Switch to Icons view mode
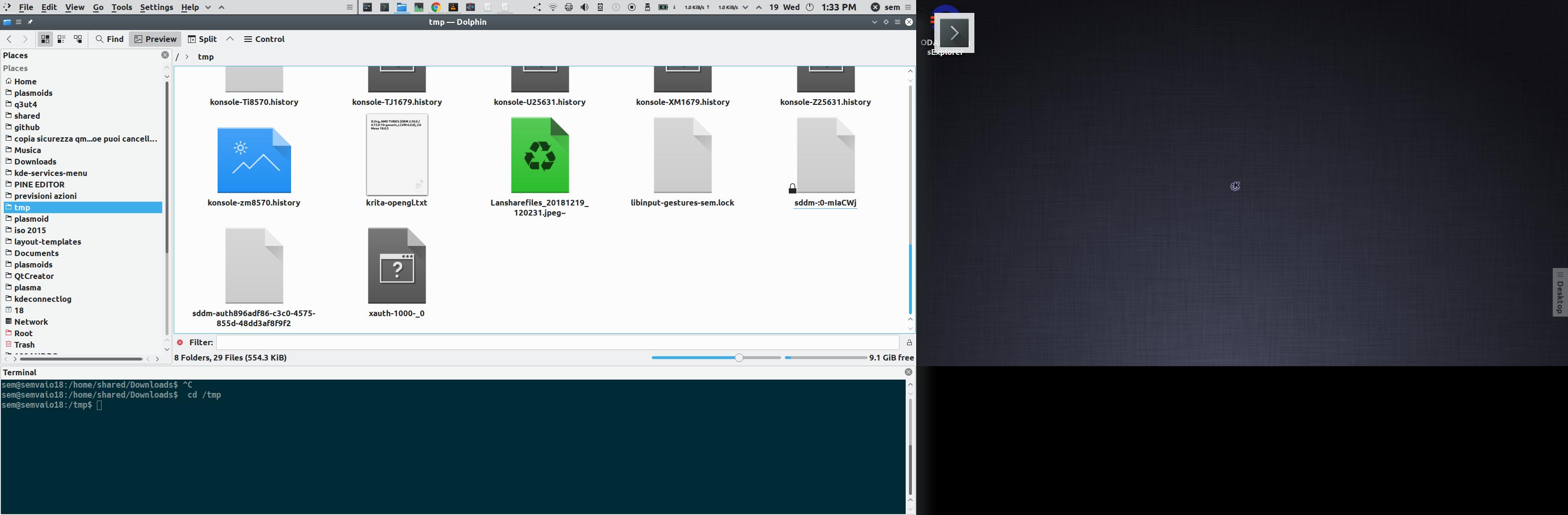Screen dimensions: 1568x515 pos(45,39)
